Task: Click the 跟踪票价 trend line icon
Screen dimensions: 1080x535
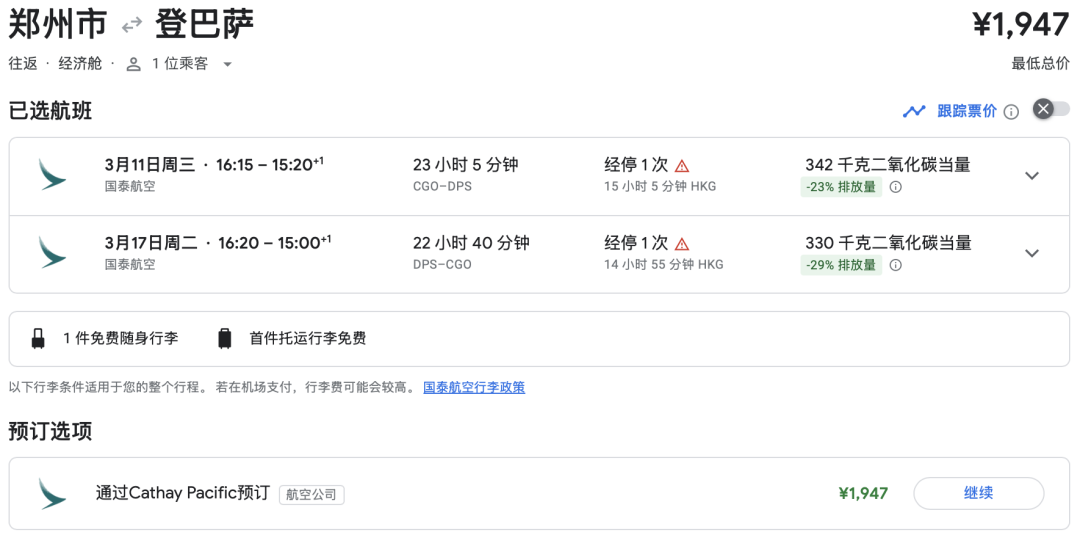Action: 914,112
